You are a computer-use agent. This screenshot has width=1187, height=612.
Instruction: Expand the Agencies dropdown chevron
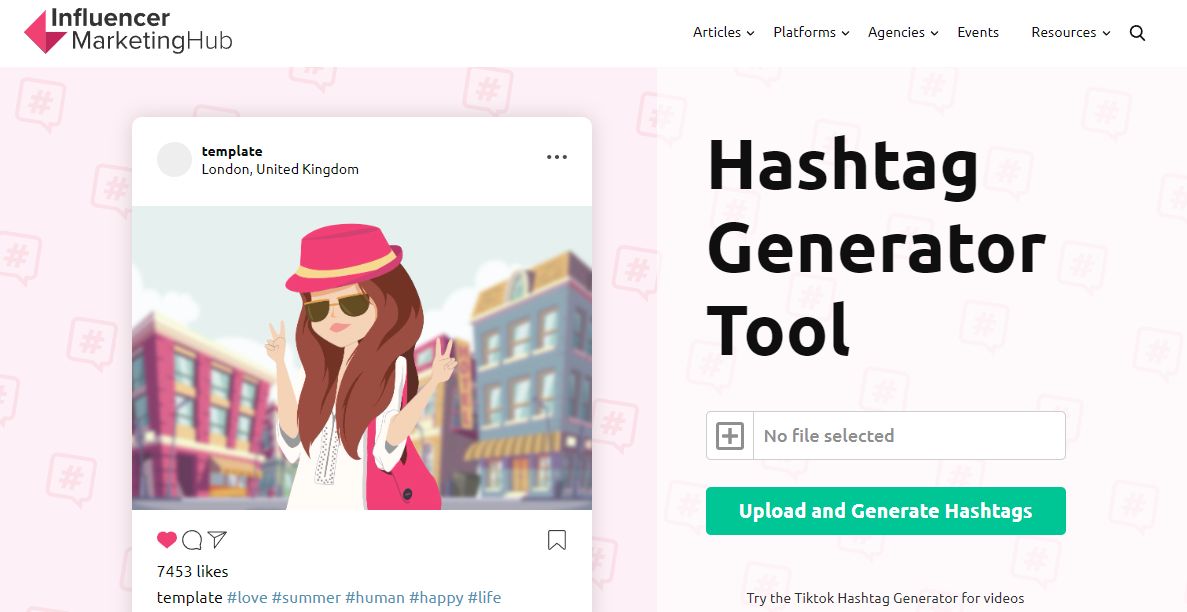coord(934,33)
